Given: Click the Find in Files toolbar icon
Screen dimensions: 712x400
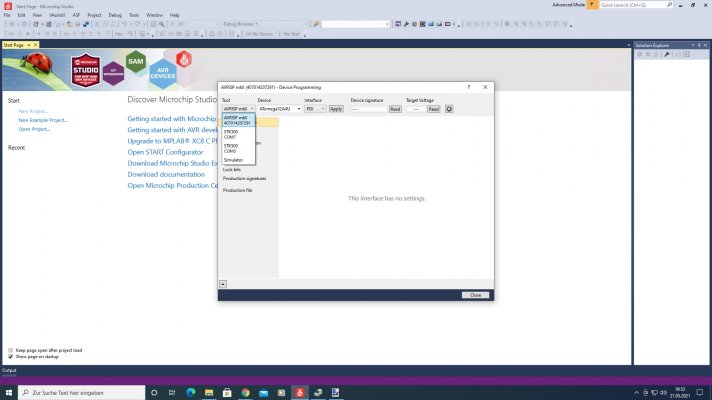Looking at the screenshot, I should click(162, 24).
